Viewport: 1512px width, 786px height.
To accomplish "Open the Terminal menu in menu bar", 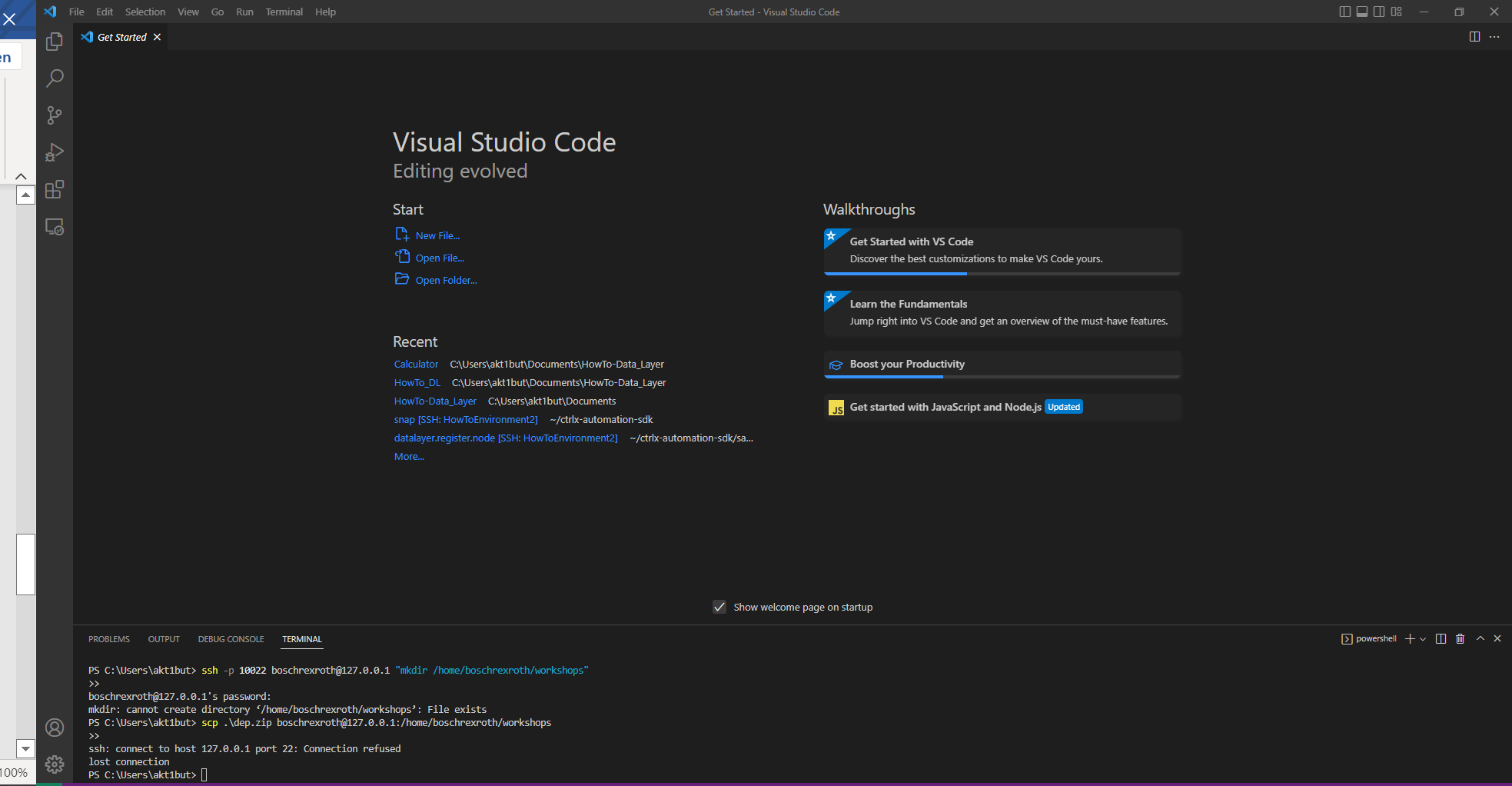I will click(x=284, y=12).
